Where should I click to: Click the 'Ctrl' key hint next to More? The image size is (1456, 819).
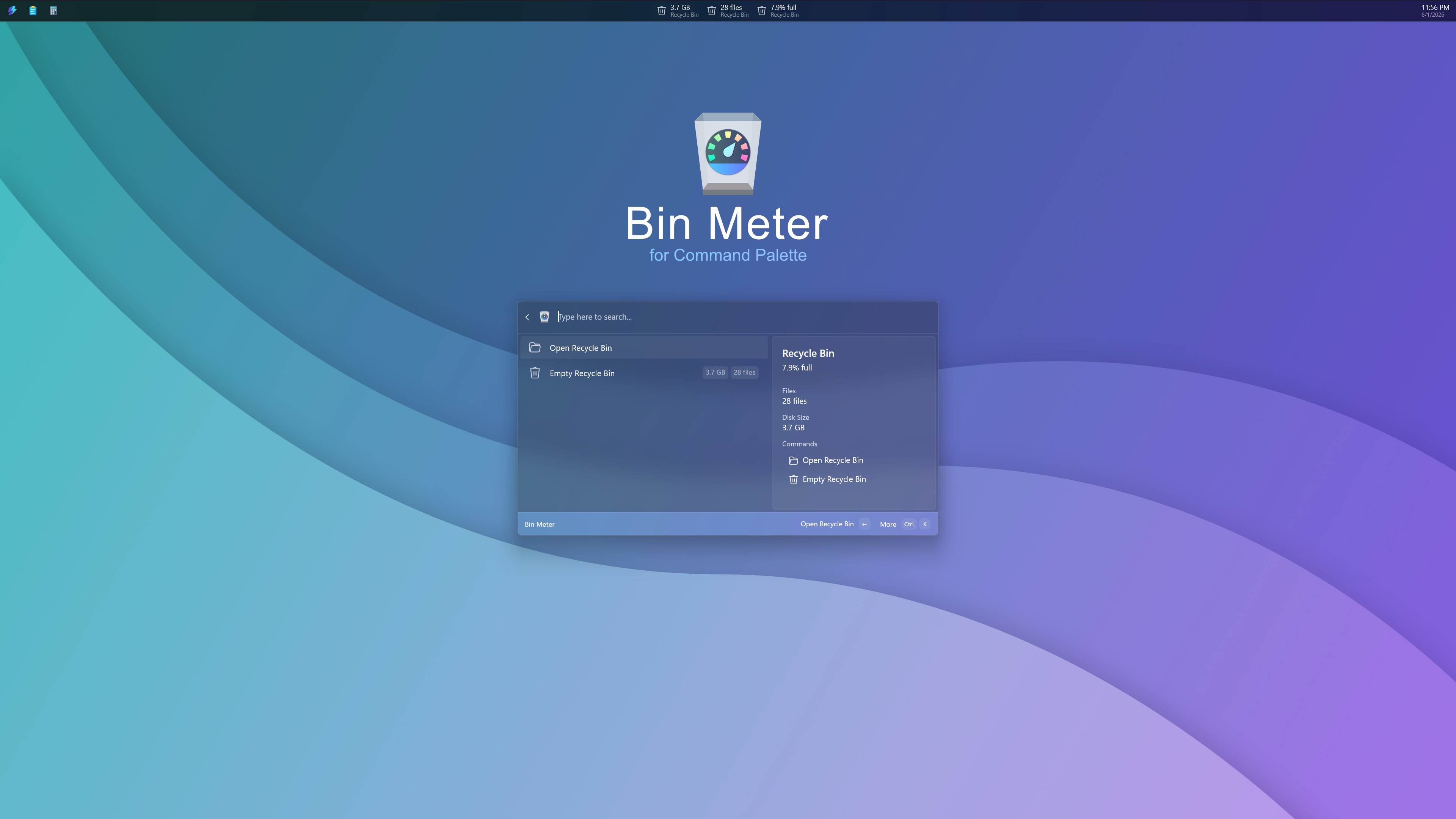click(908, 524)
